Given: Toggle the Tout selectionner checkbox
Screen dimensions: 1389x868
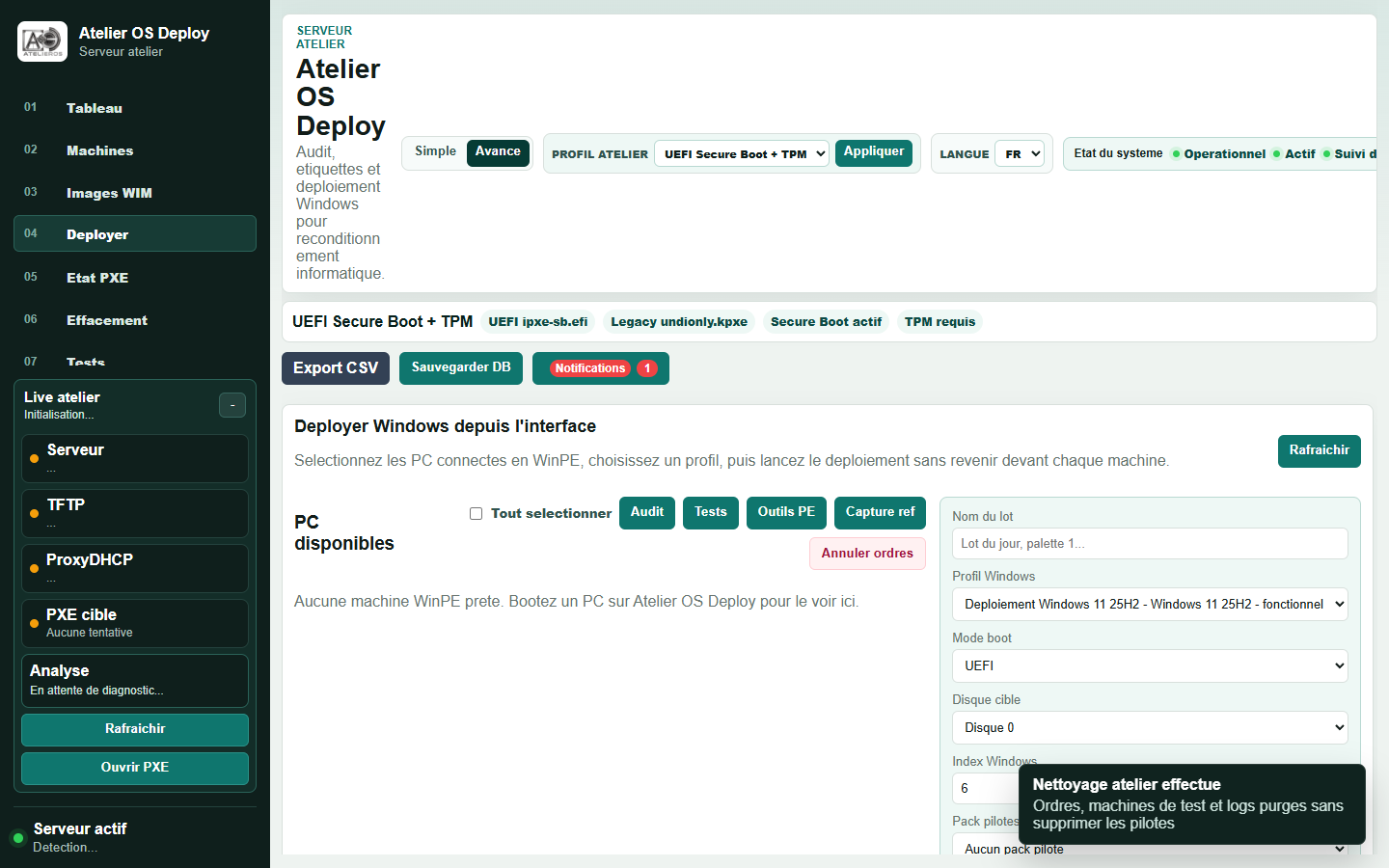Looking at the screenshot, I should [x=476, y=514].
